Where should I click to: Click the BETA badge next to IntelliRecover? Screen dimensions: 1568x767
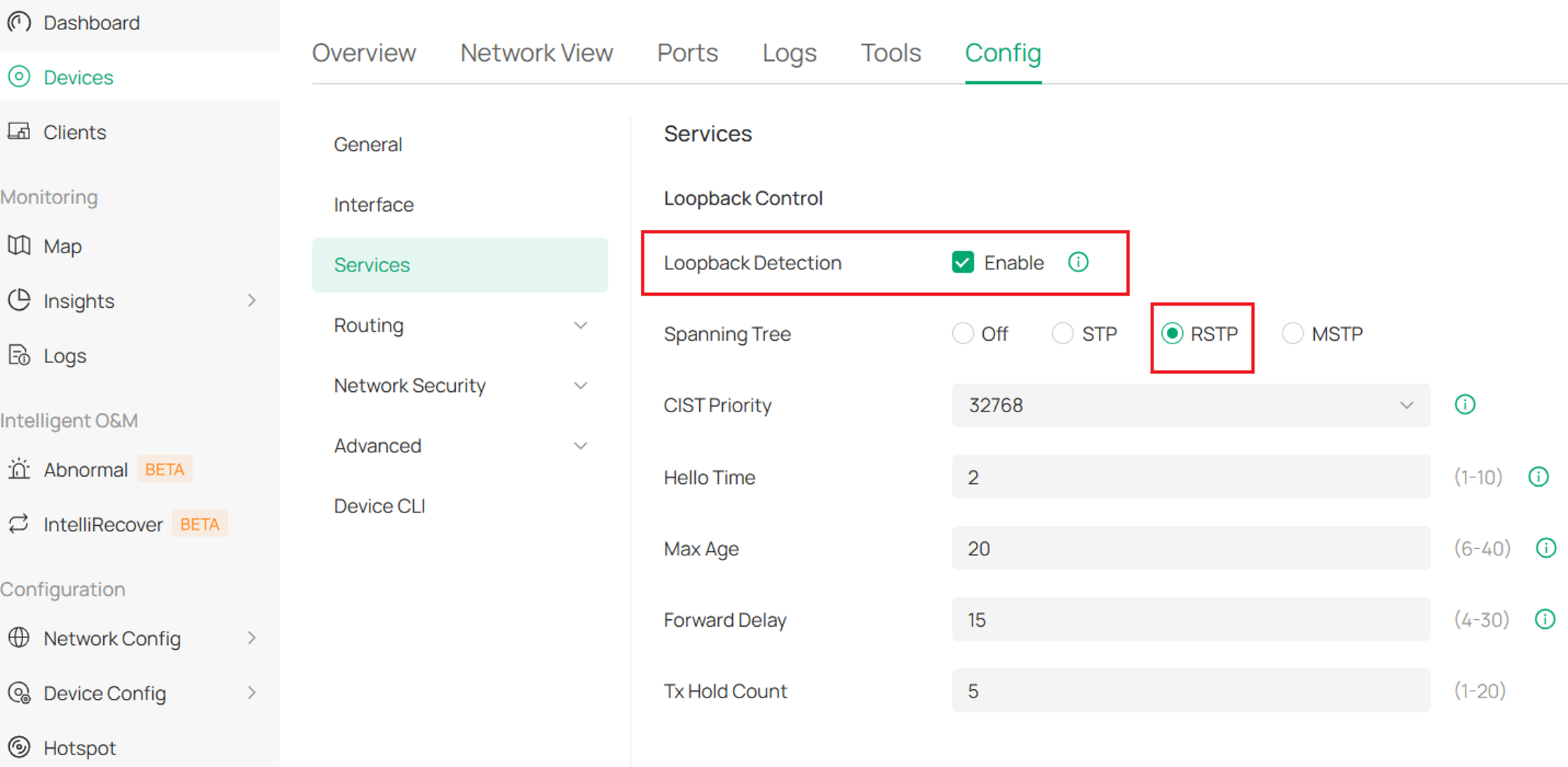(x=200, y=524)
